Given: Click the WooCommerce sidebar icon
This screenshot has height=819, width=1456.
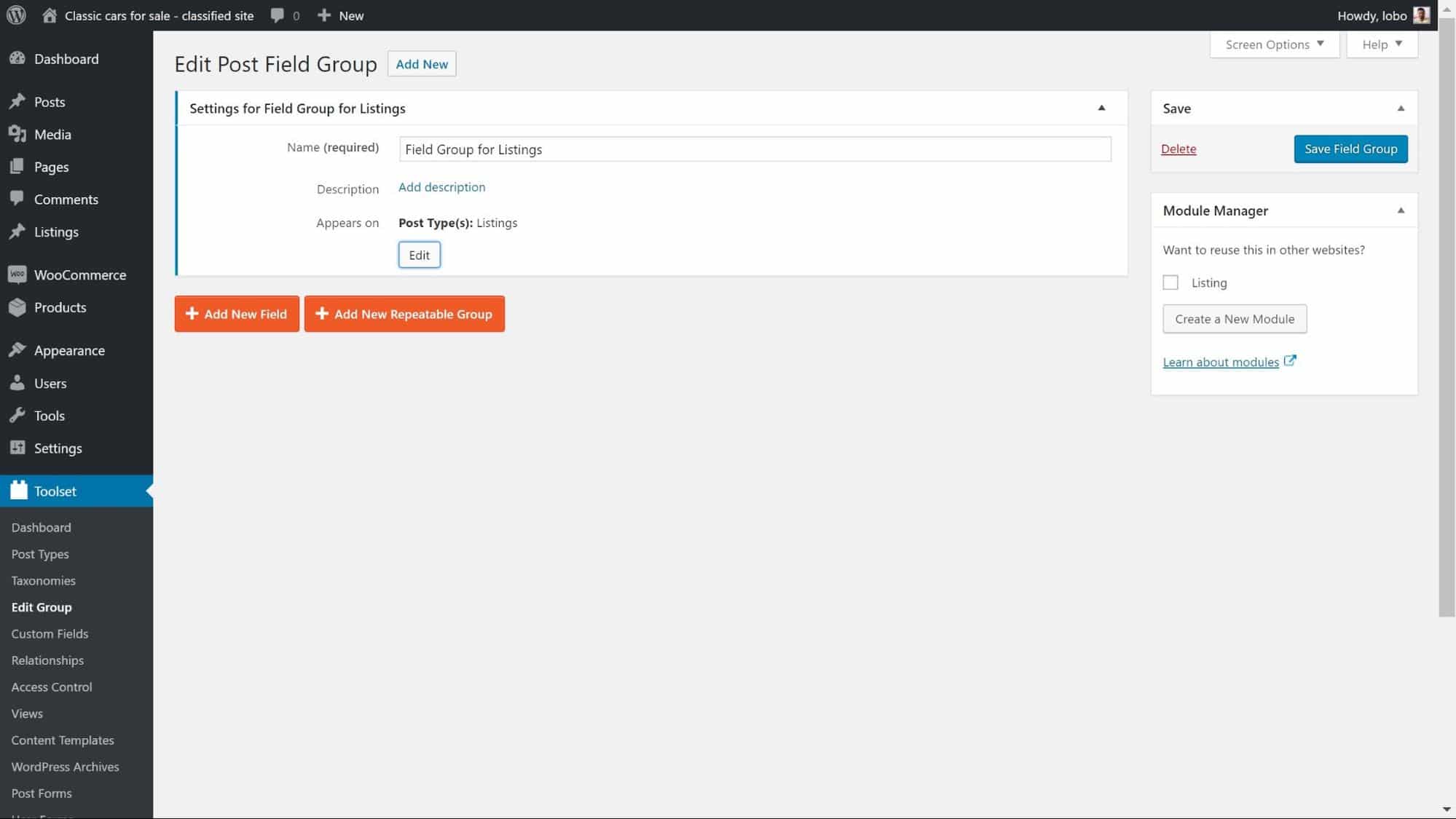Looking at the screenshot, I should [x=17, y=274].
